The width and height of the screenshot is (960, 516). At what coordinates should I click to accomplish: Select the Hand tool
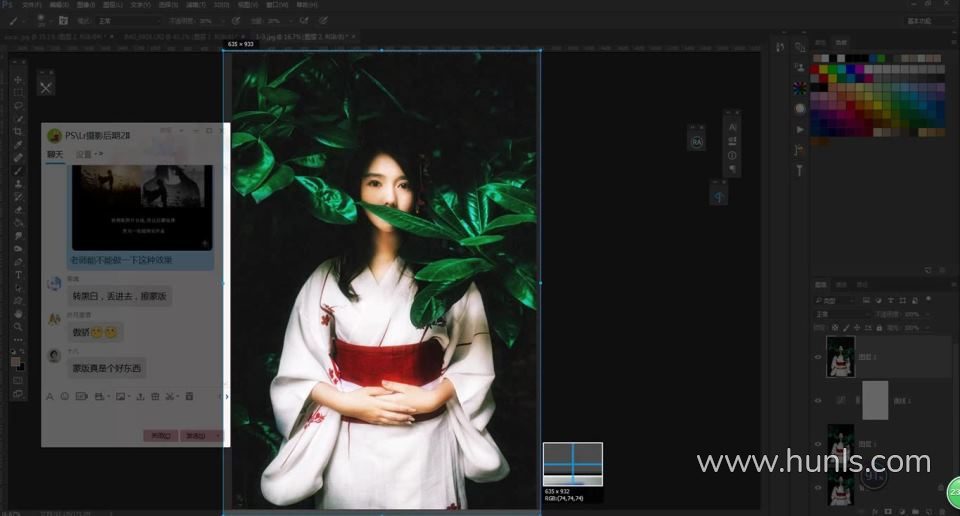pyautogui.click(x=18, y=313)
